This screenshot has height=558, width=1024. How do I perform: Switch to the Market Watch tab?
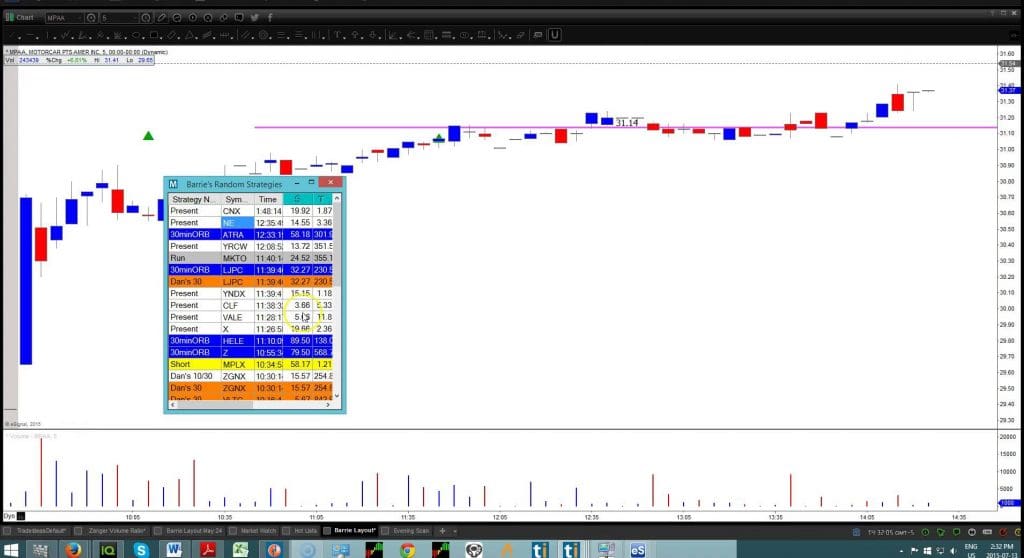point(259,531)
